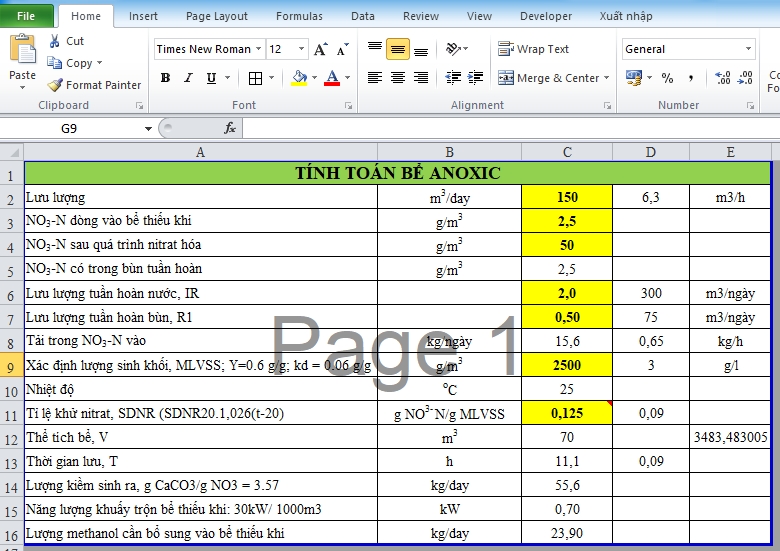The height and width of the screenshot is (551, 780).
Task: Expand Fill Color dropdown arrow
Action: coord(314,78)
